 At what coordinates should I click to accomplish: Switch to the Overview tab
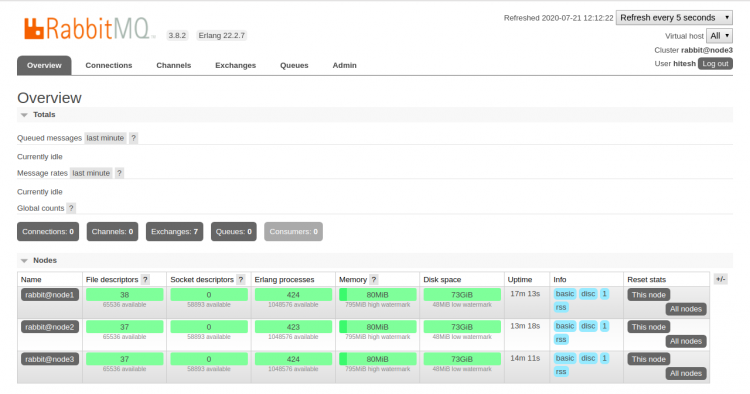coord(44,66)
